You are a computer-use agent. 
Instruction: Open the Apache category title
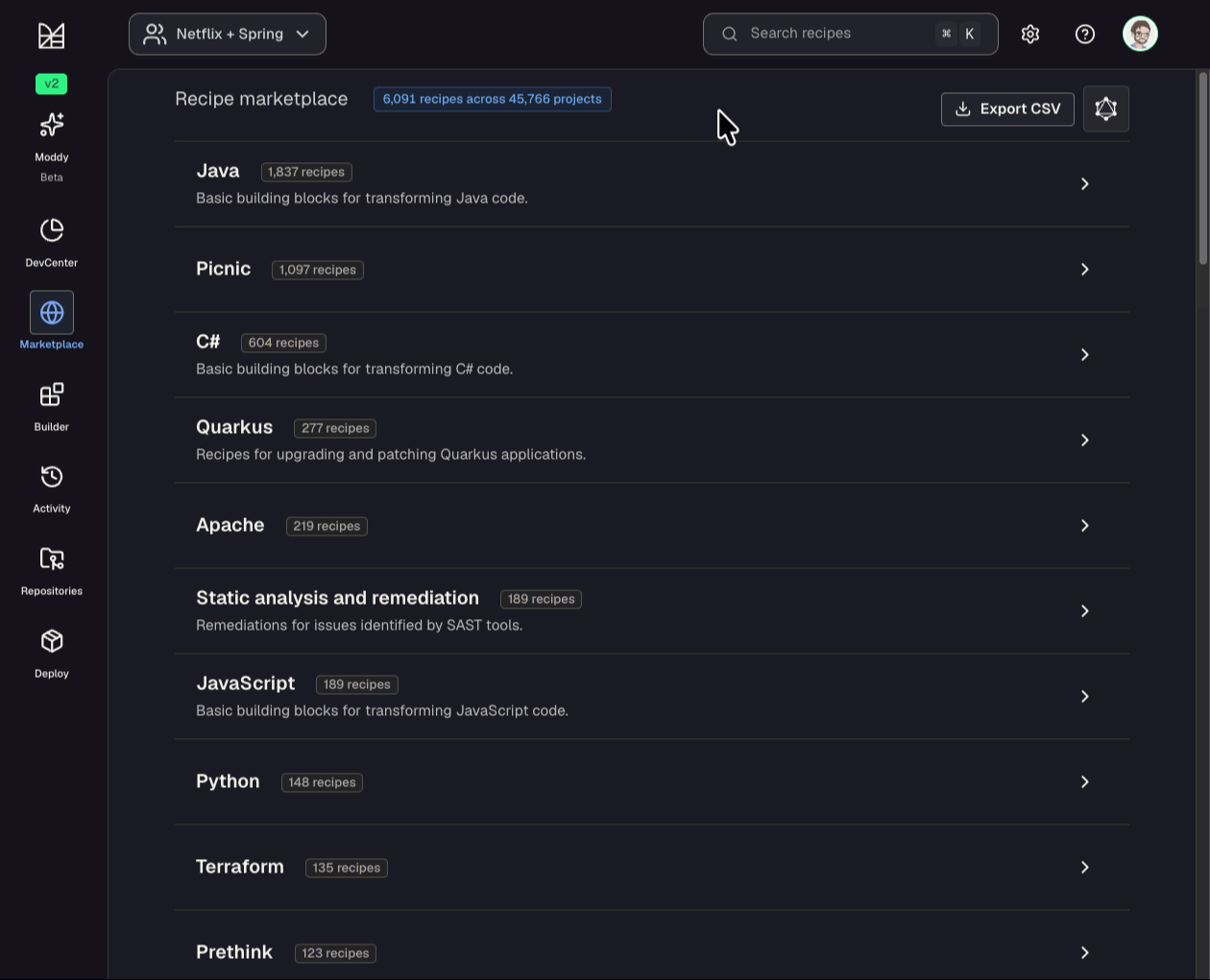230,525
